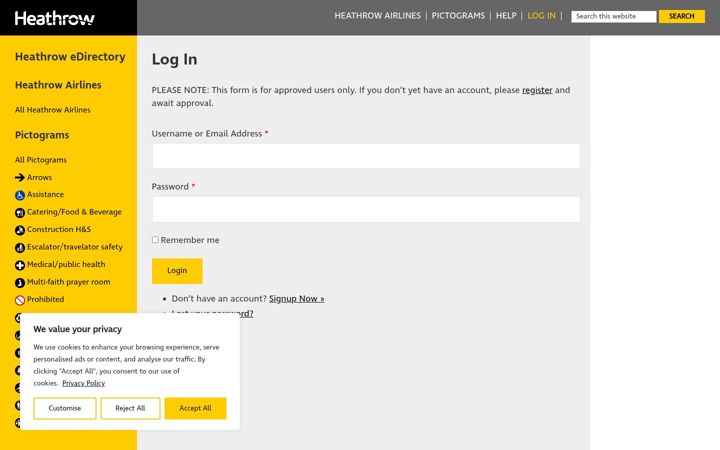Open All Pictograms link
Viewport: 720px width, 450px height.
[x=41, y=160]
